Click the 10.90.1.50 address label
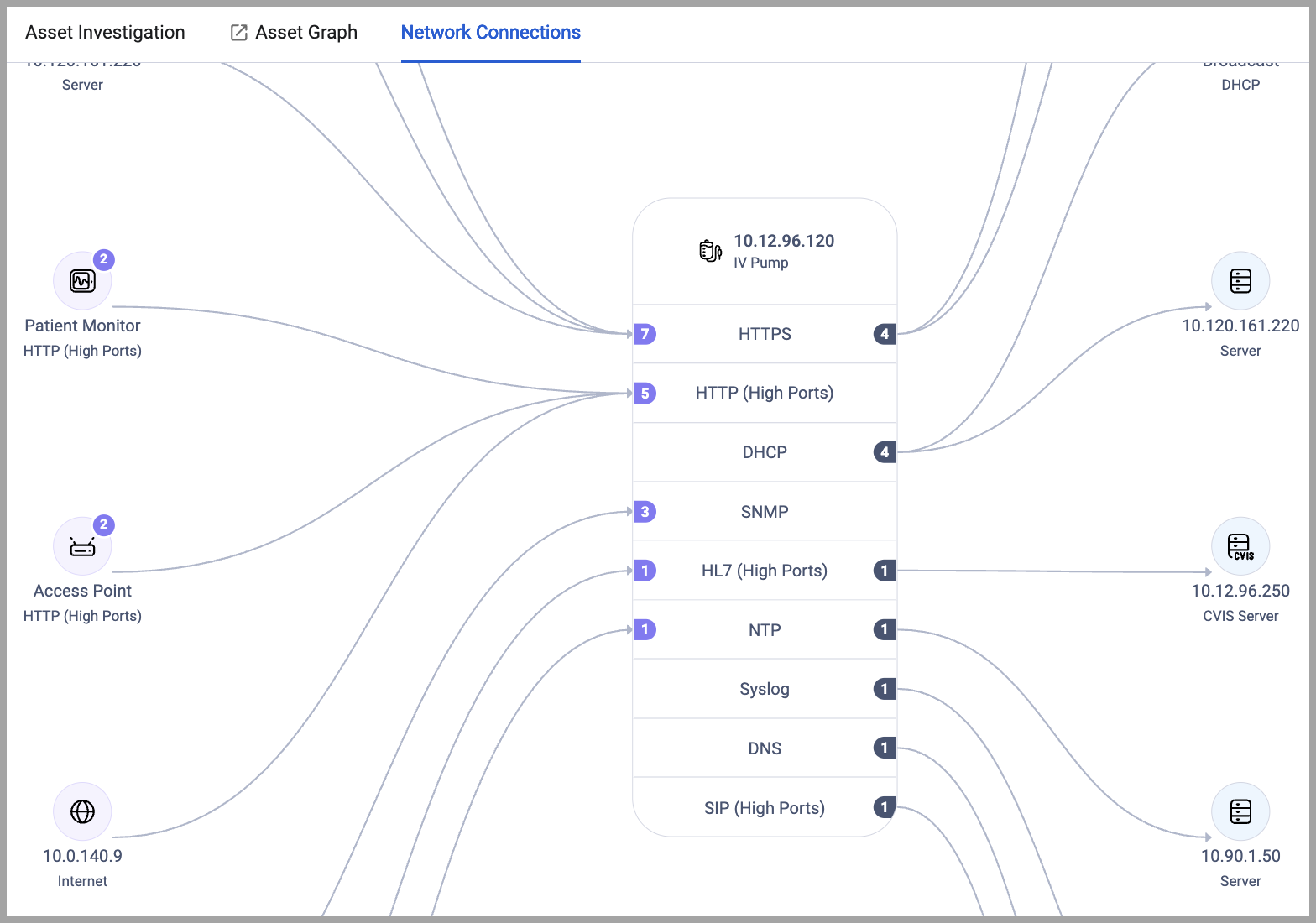The width and height of the screenshot is (1316, 923). pyautogui.click(x=1240, y=856)
